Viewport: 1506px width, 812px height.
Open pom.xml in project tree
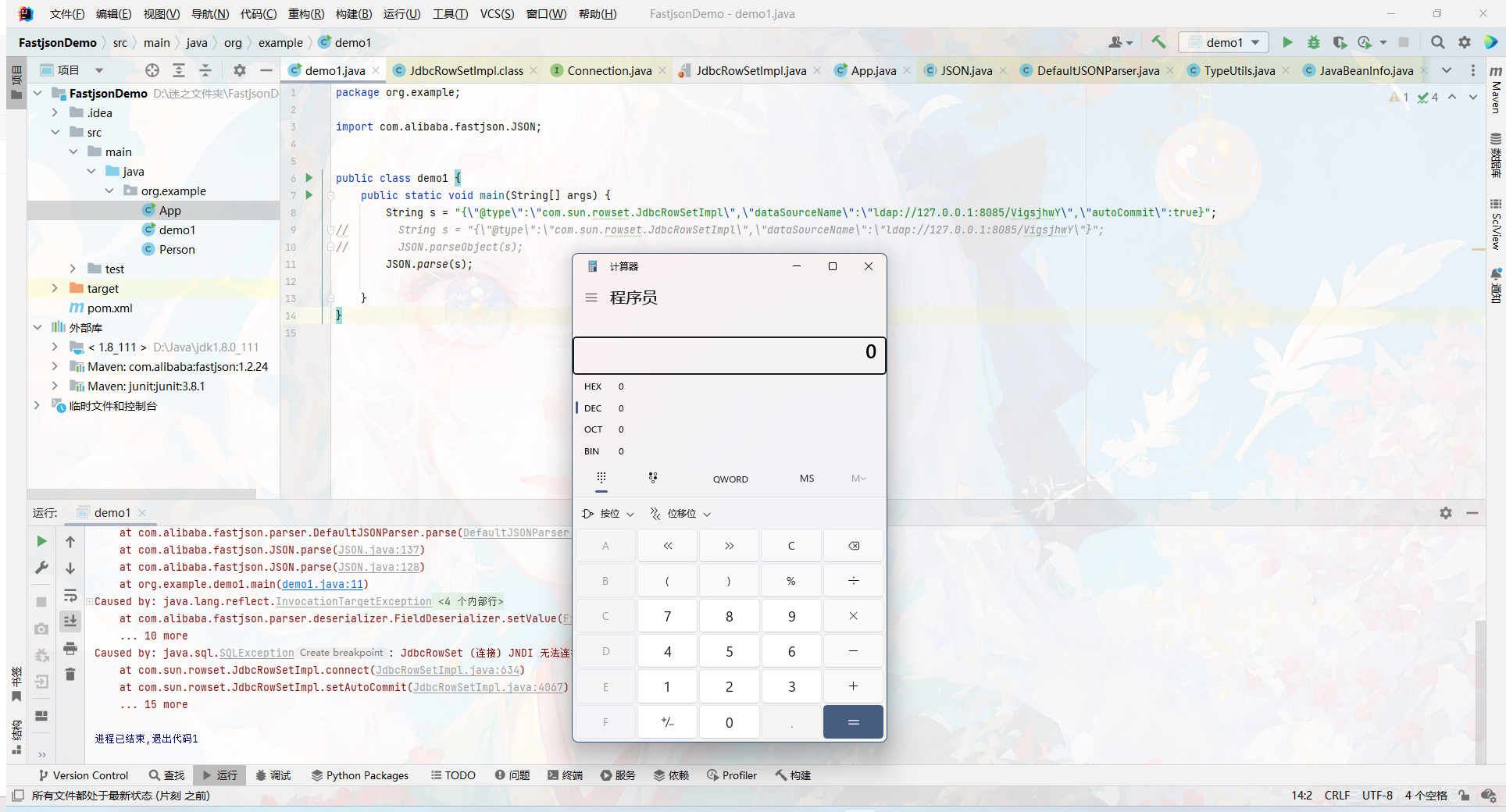(109, 308)
